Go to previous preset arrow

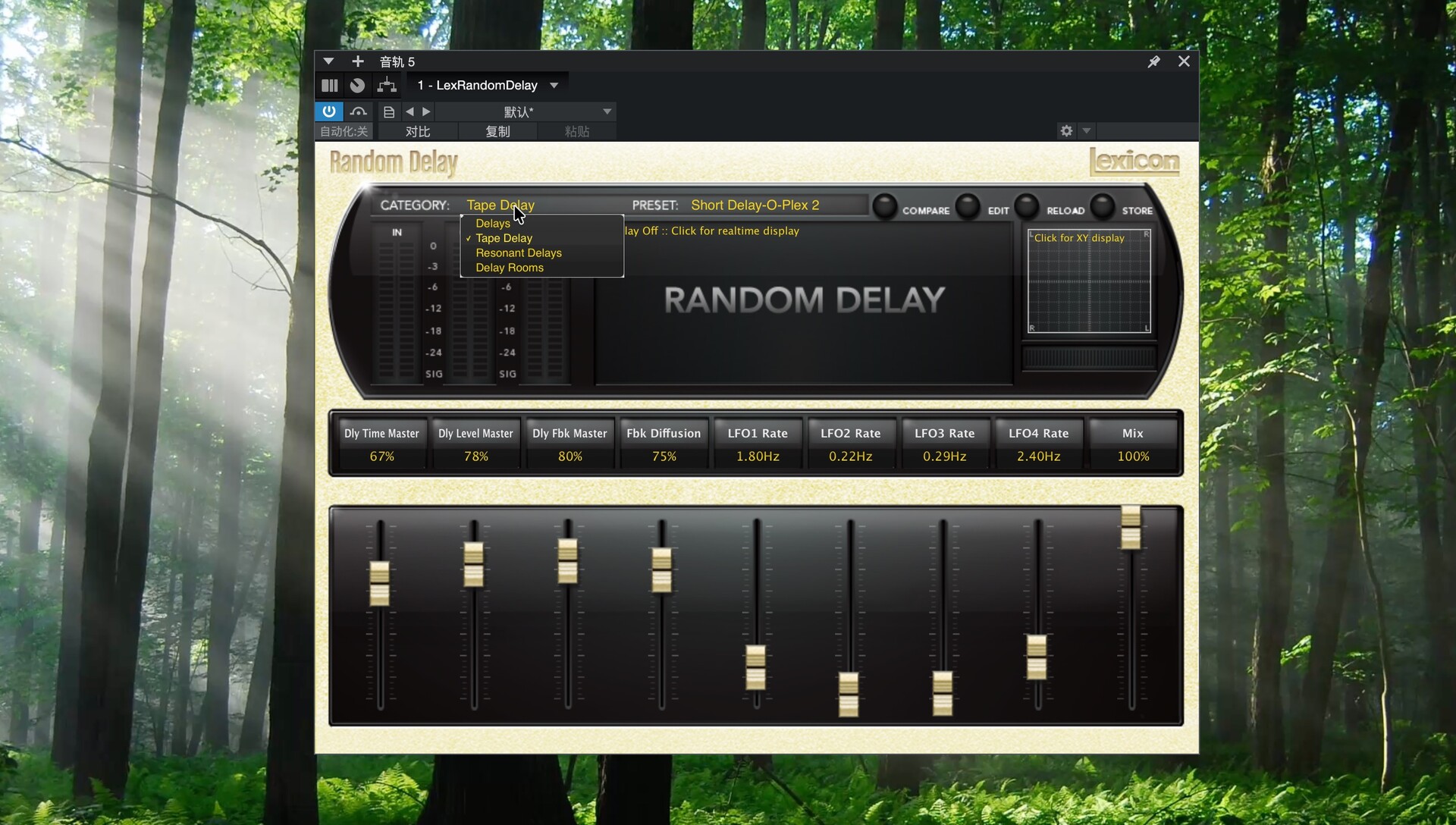[x=409, y=111]
